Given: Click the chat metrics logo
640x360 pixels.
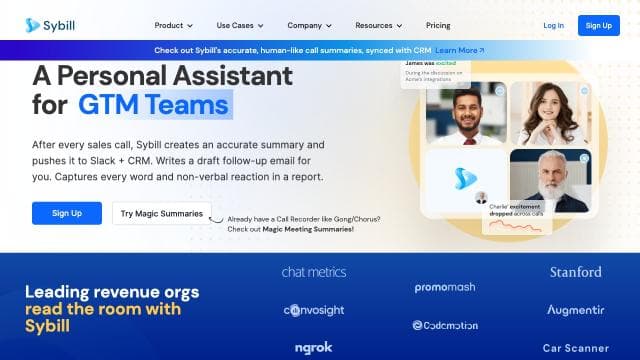Looking at the screenshot, I should 314,272.
